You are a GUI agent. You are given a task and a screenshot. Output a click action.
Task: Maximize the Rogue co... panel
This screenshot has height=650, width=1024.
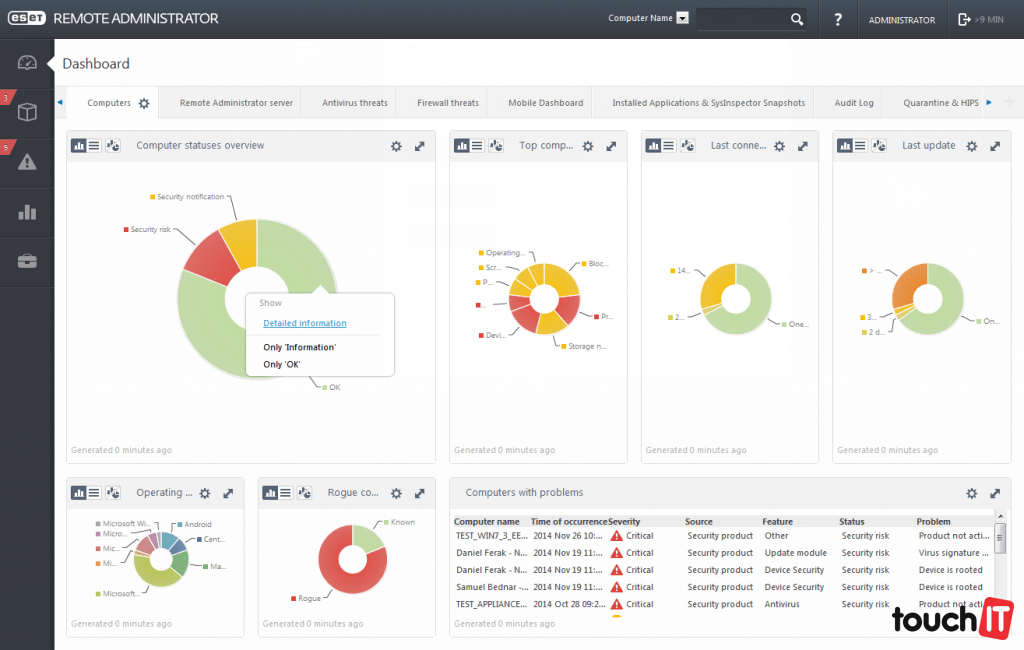point(420,493)
